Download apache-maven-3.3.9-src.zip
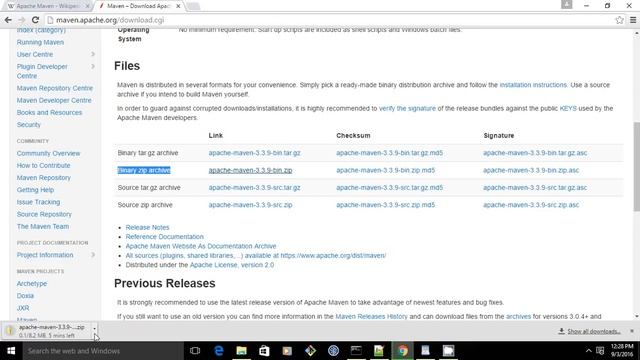 (x=250, y=205)
